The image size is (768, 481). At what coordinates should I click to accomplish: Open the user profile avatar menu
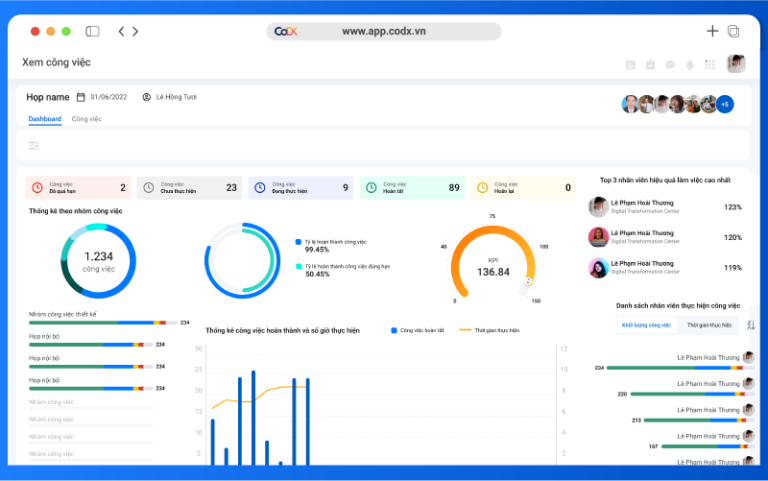(x=736, y=64)
